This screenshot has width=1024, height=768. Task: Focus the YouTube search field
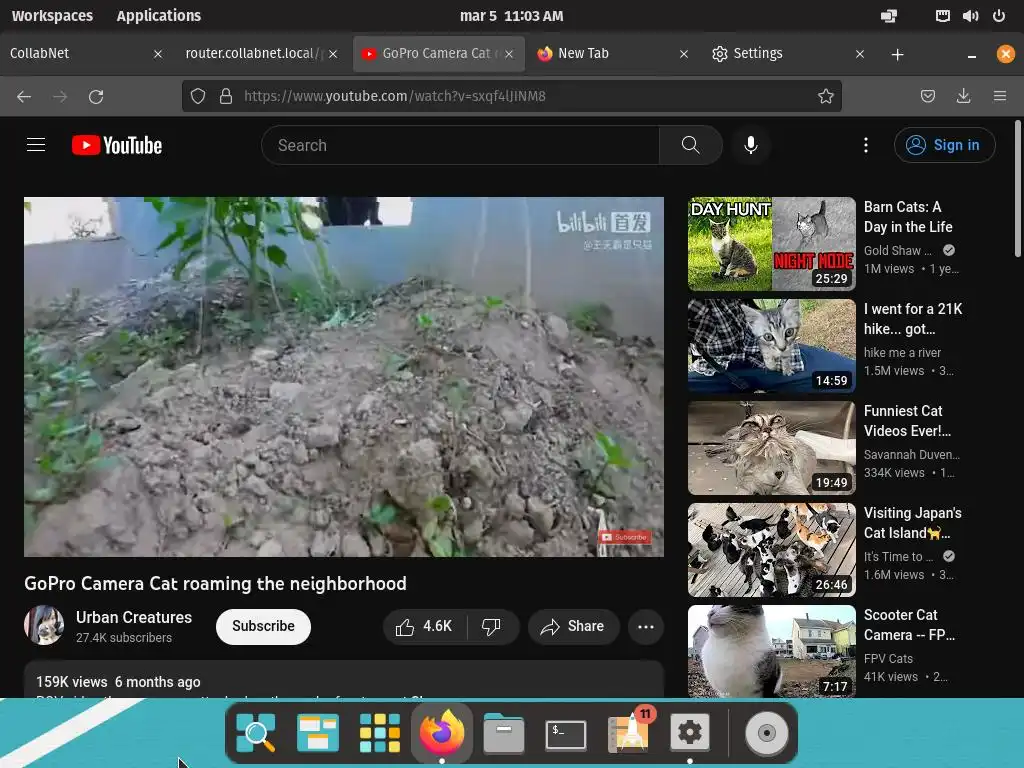click(460, 145)
